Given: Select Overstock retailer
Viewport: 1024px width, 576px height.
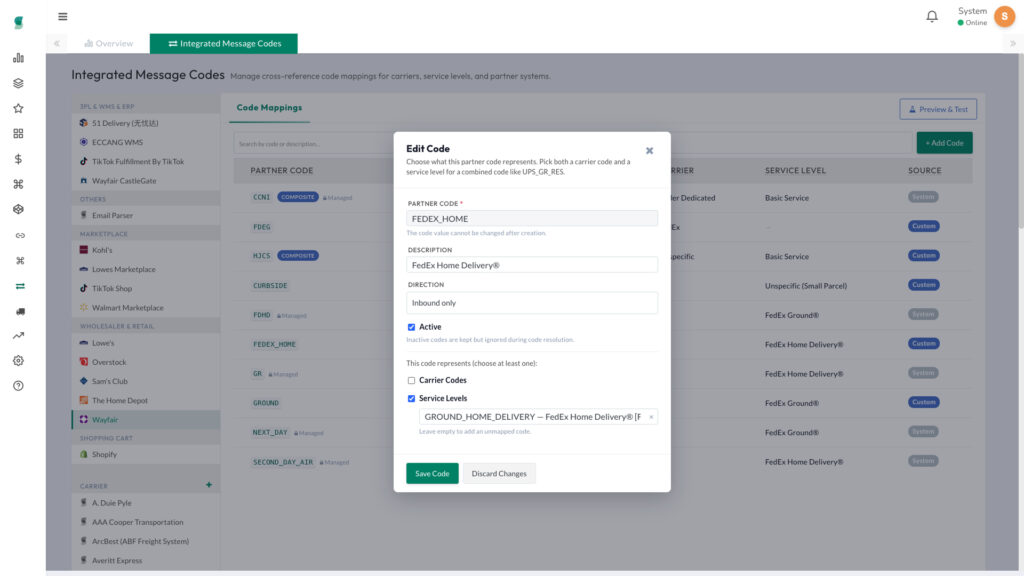Looking at the screenshot, I should 146,362.
